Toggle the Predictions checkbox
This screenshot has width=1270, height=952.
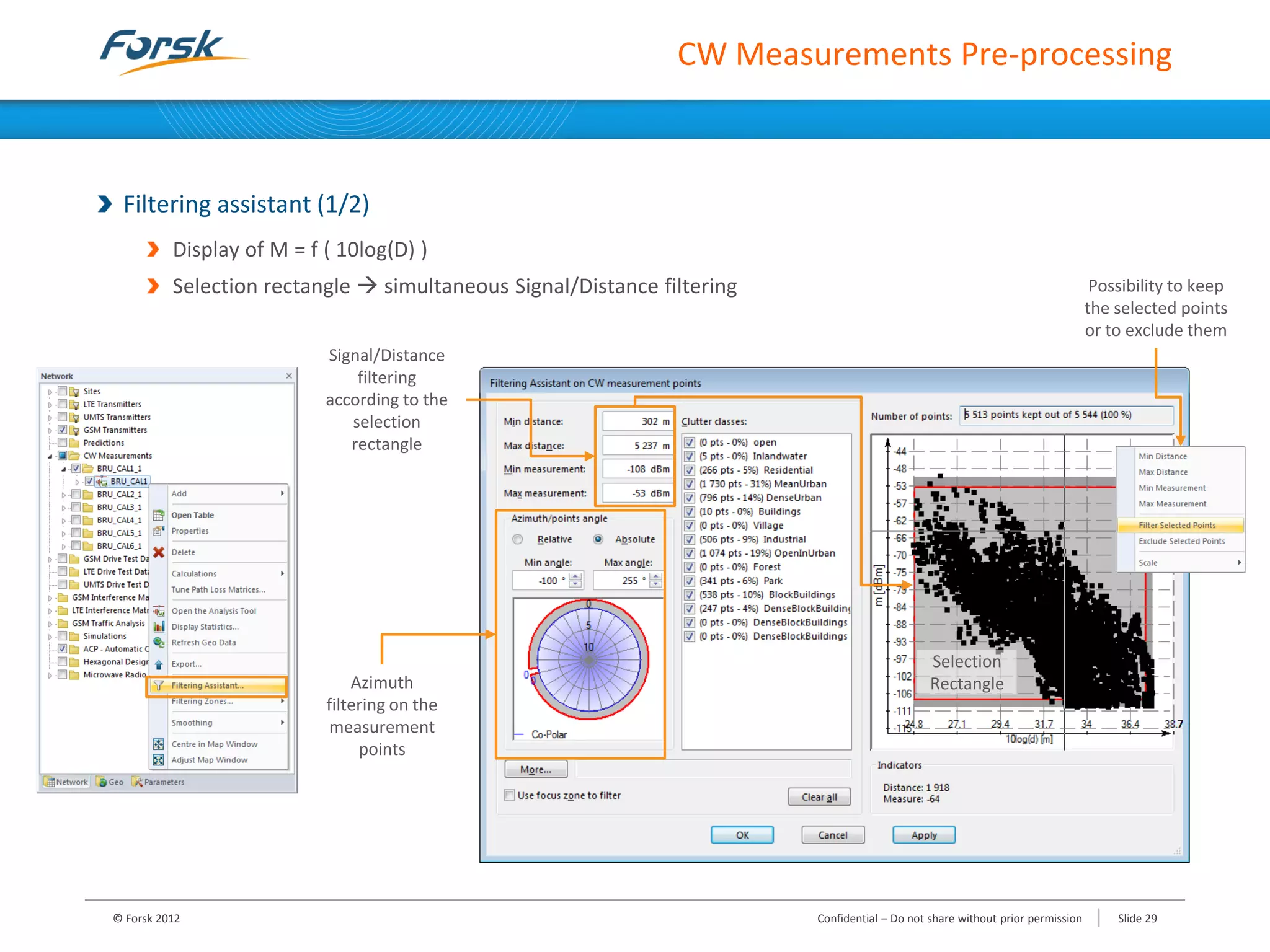point(62,443)
